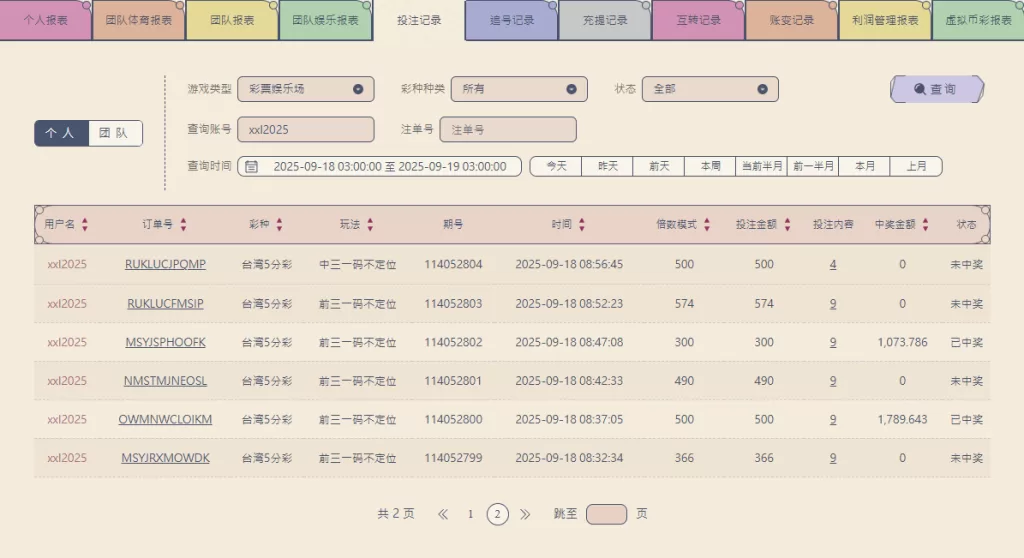Viewport: 1024px width, 558px height.
Task: Go to previous page double-arrow
Action: click(x=443, y=514)
